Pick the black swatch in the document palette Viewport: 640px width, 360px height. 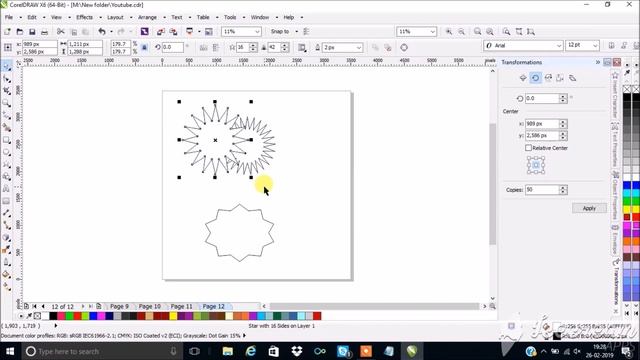pyautogui.click(x=53, y=316)
